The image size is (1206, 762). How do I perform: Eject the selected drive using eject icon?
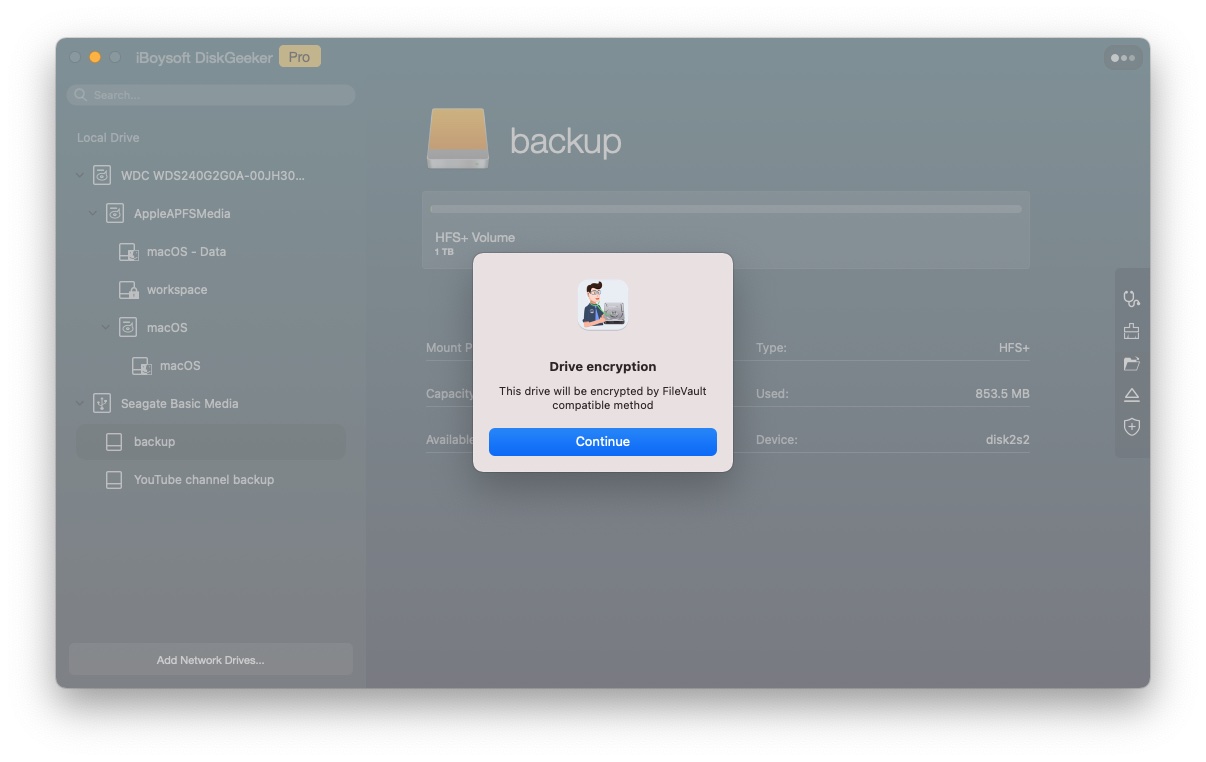click(x=1131, y=394)
